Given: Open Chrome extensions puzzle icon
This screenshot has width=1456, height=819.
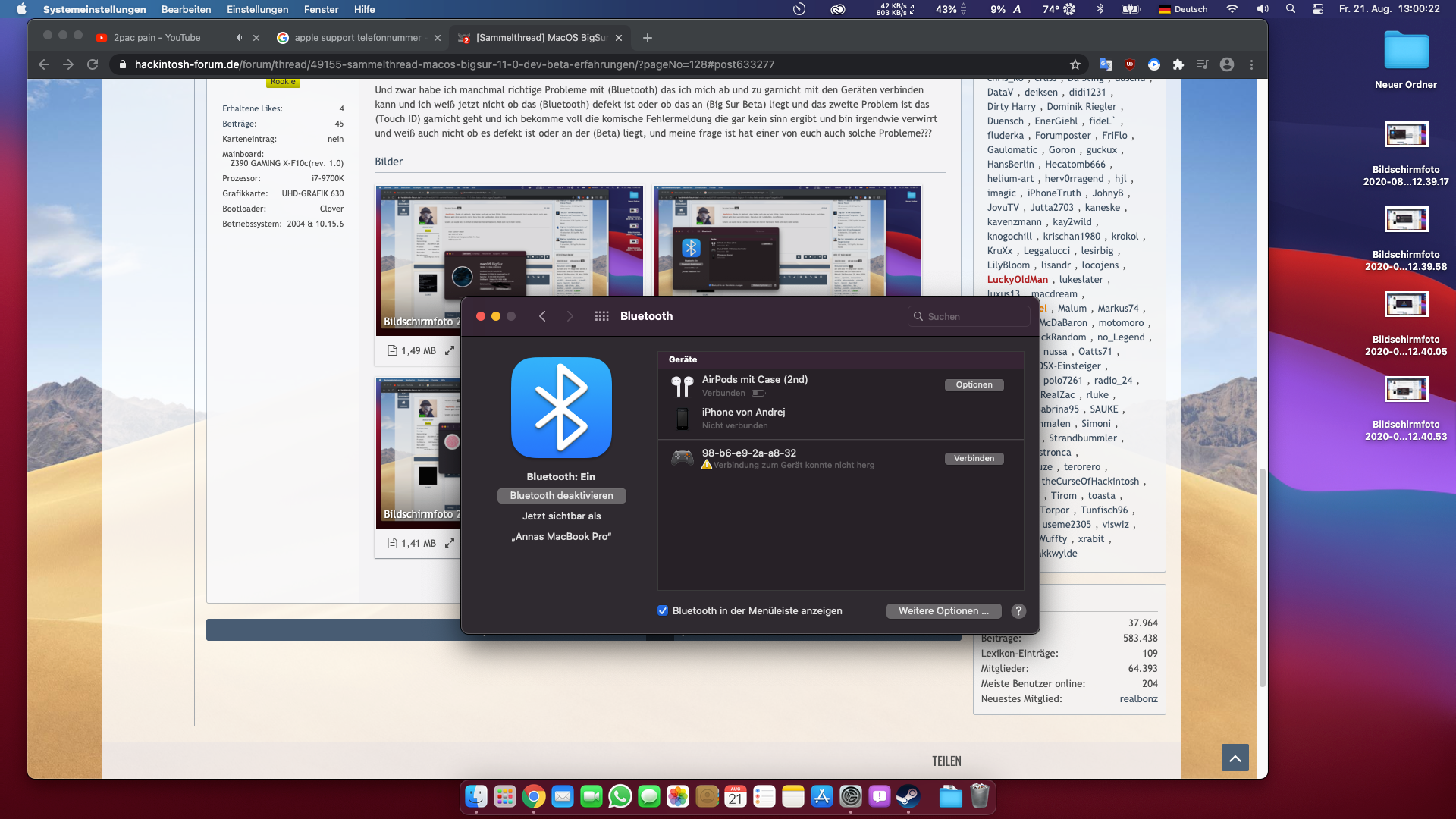Looking at the screenshot, I should (x=1178, y=64).
